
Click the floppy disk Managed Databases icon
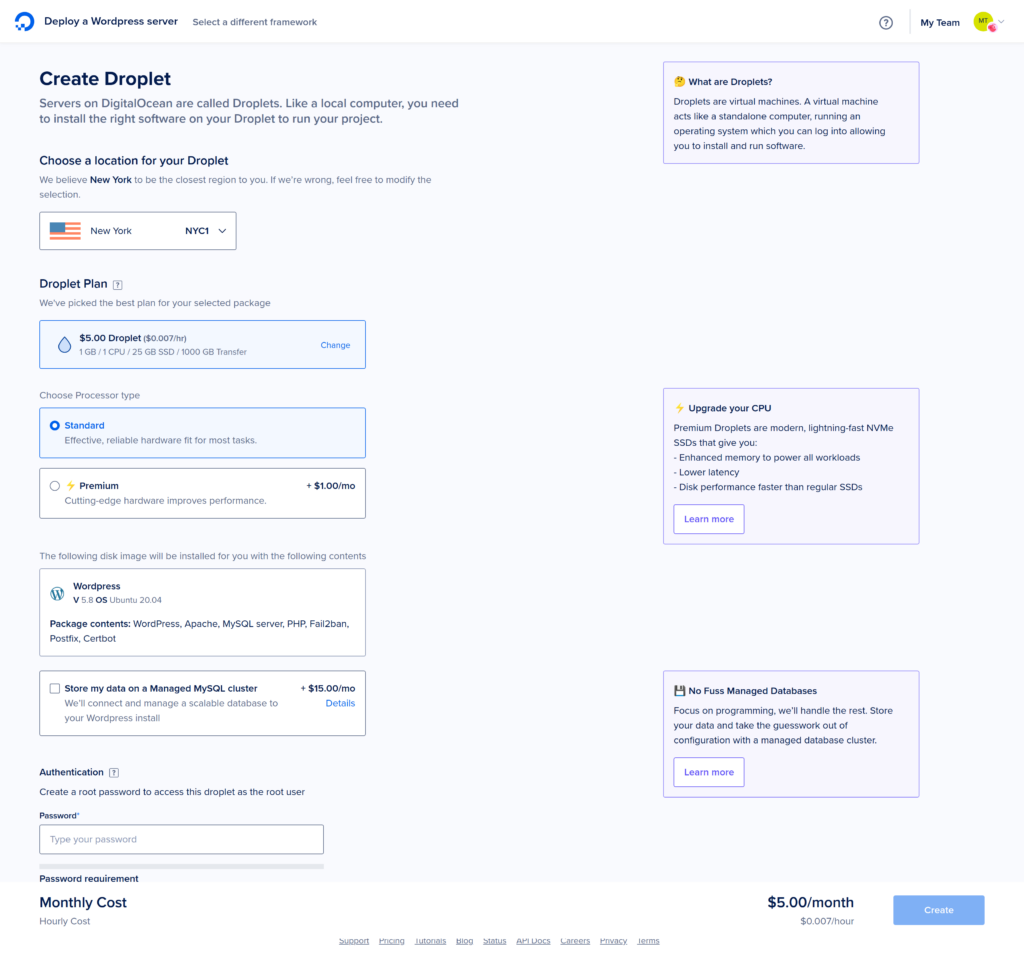tap(679, 690)
